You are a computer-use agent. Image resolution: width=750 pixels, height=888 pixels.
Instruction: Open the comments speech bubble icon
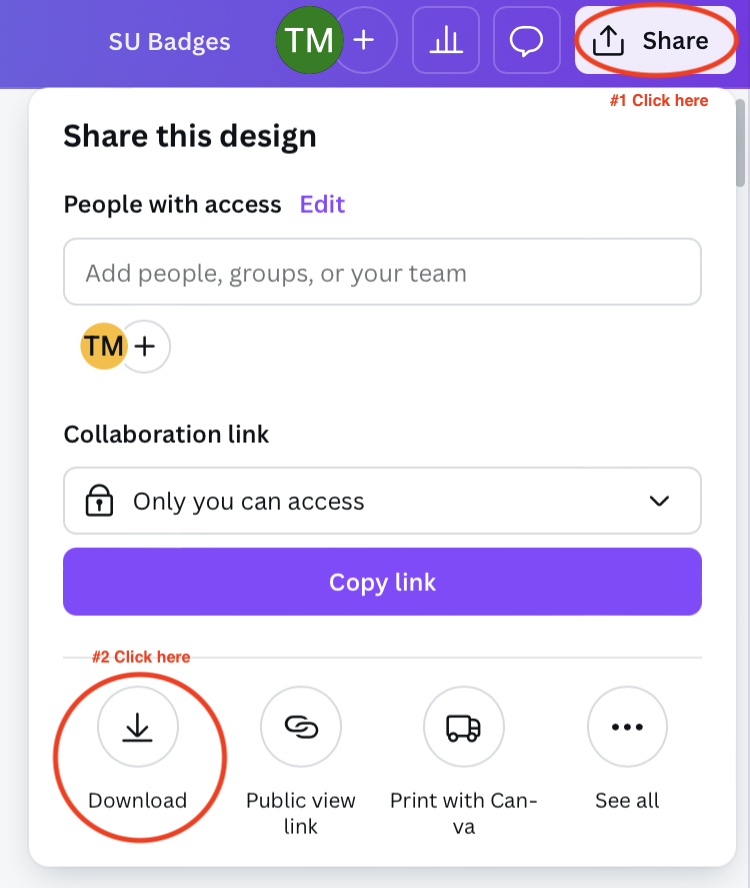tap(526, 40)
